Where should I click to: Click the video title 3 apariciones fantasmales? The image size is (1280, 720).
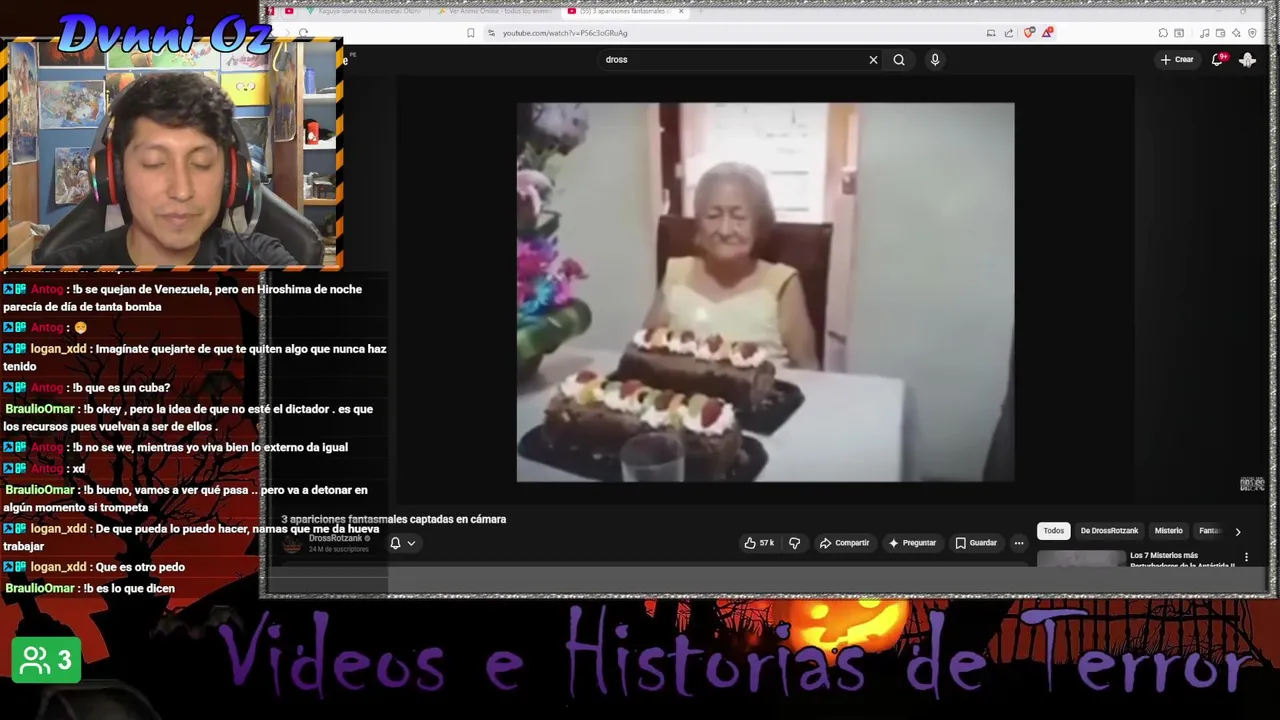[393, 519]
